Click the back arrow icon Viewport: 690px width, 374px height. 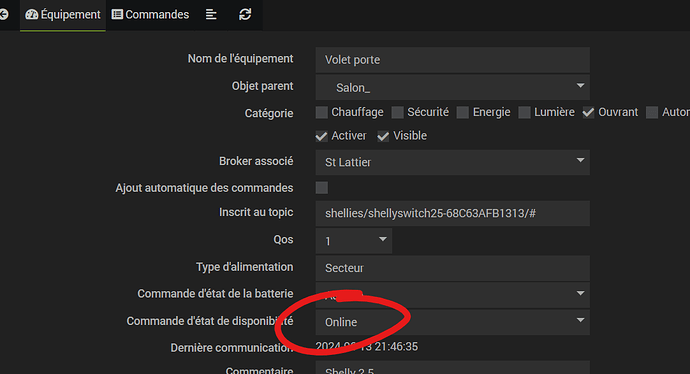pyautogui.click(x=4, y=15)
